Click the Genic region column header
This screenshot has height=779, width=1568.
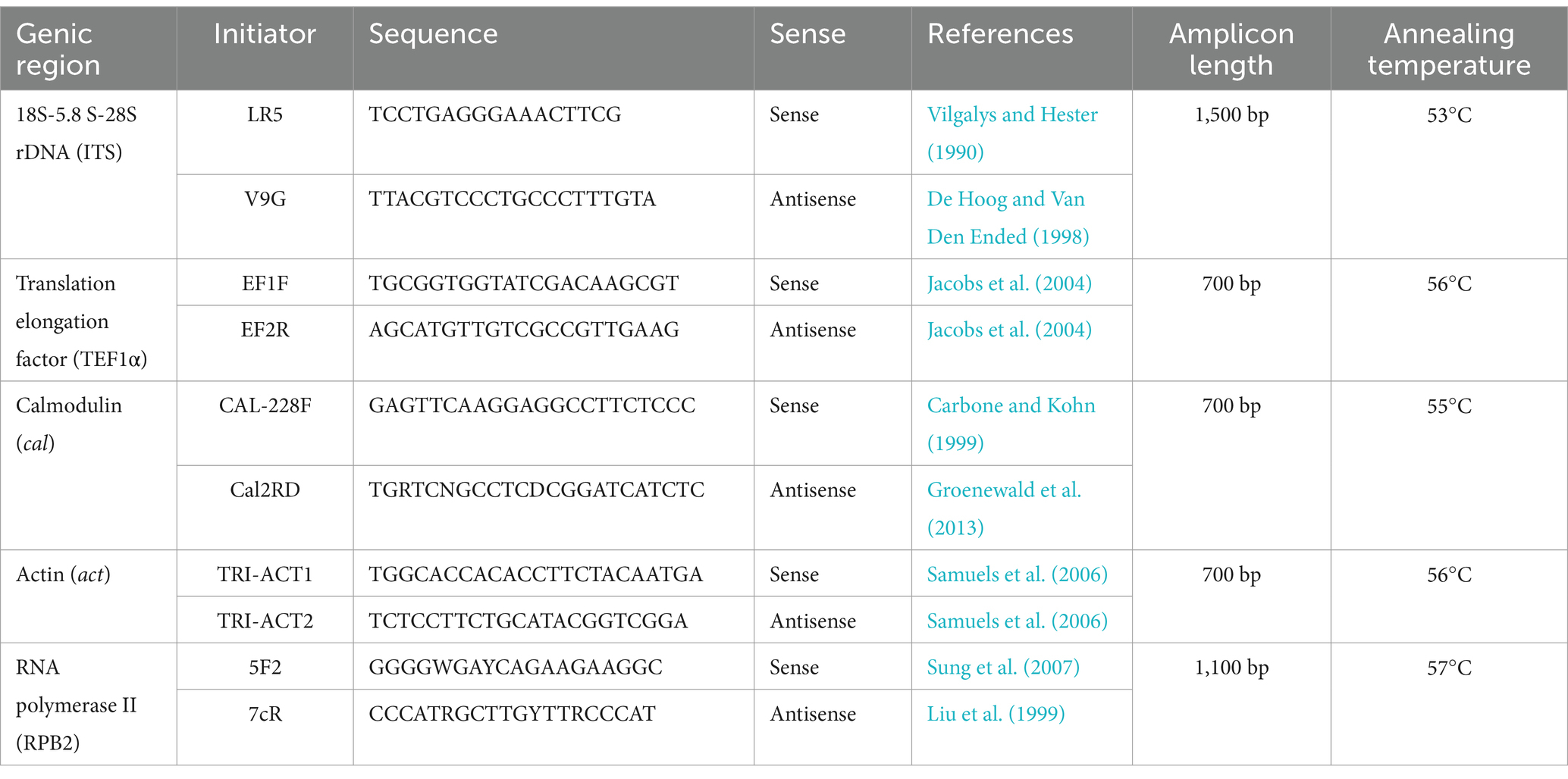click(89, 48)
